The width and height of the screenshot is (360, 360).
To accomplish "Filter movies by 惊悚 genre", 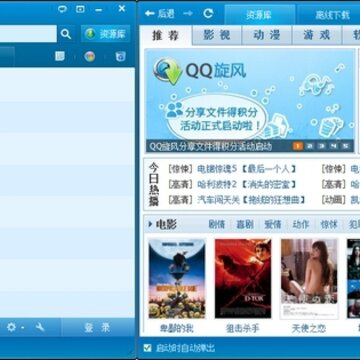I will click(329, 224).
